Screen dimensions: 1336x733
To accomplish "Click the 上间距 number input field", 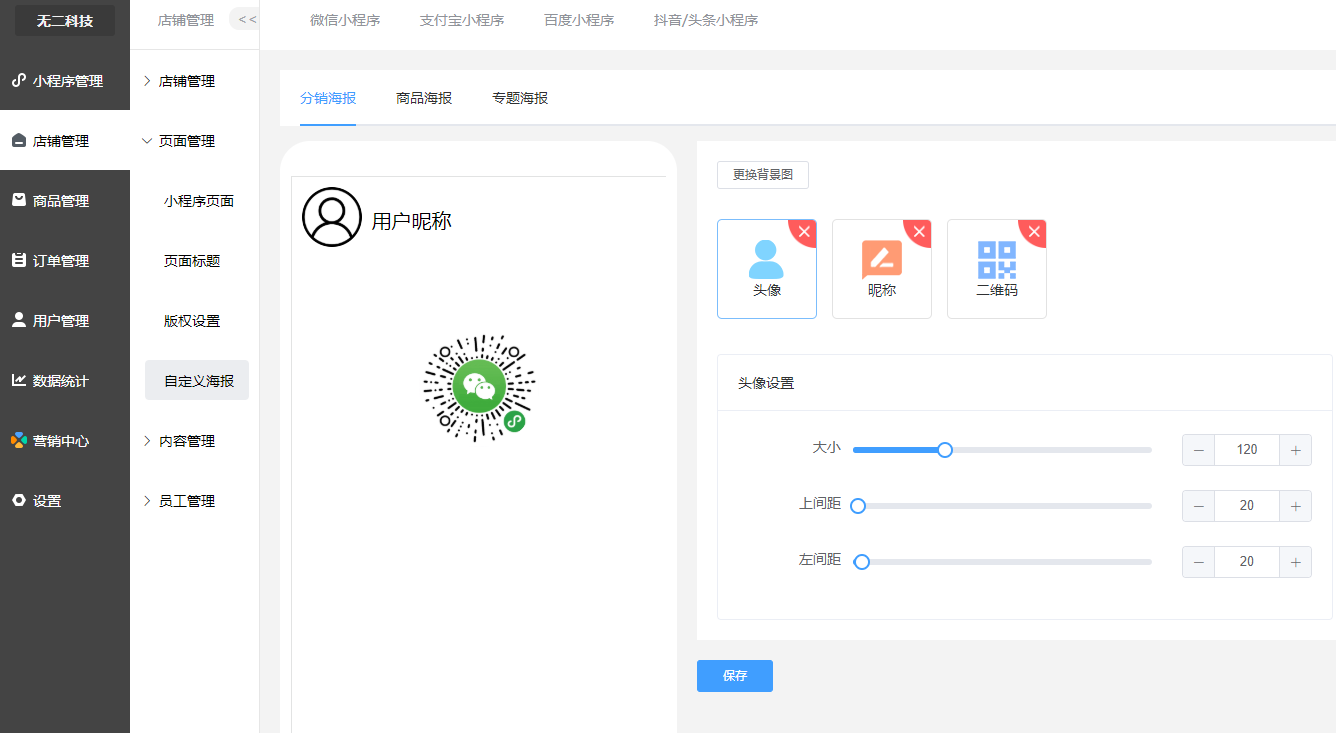I will pos(1247,506).
